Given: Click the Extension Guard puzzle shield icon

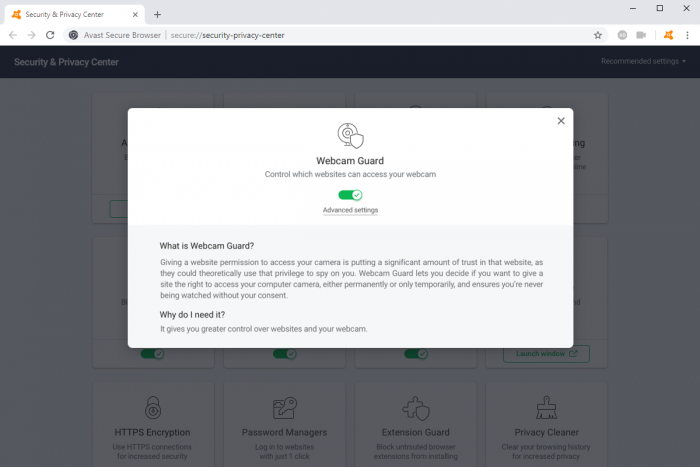Looking at the screenshot, I should [x=416, y=408].
